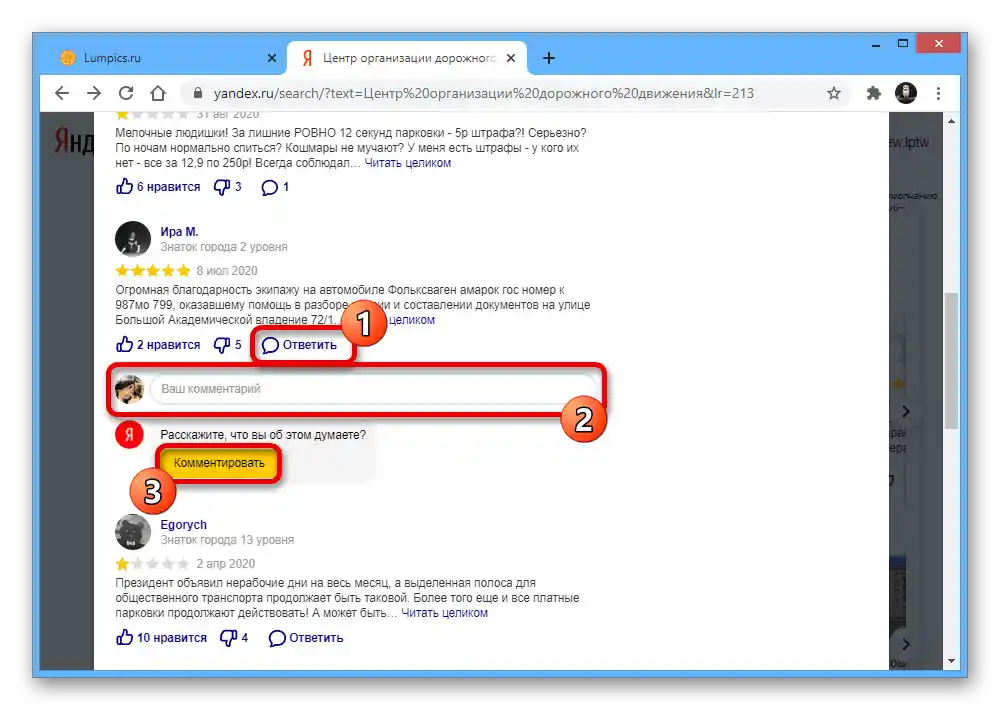Expand Ира М.'s review with целиком link

pos(411,320)
